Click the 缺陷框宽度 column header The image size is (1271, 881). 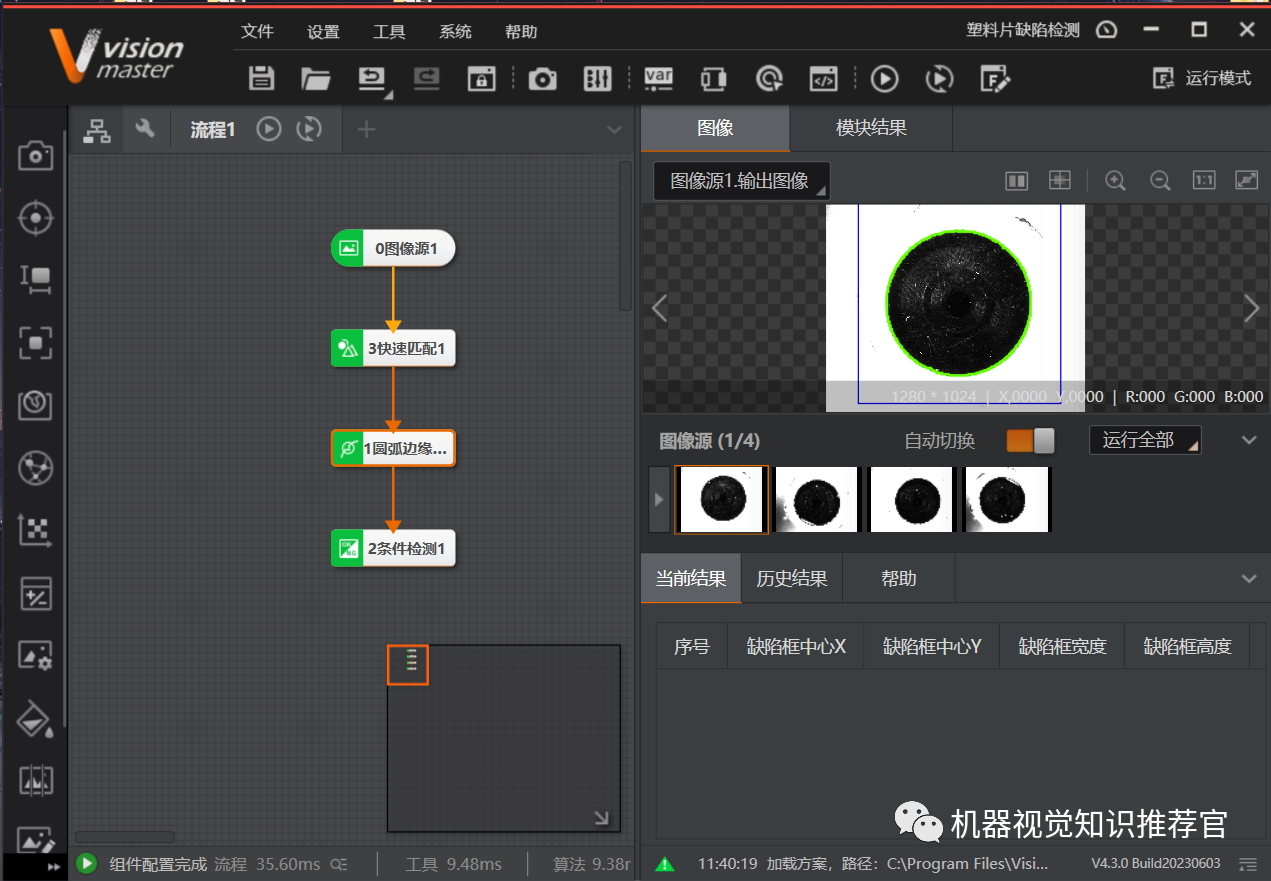point(1062,647)
